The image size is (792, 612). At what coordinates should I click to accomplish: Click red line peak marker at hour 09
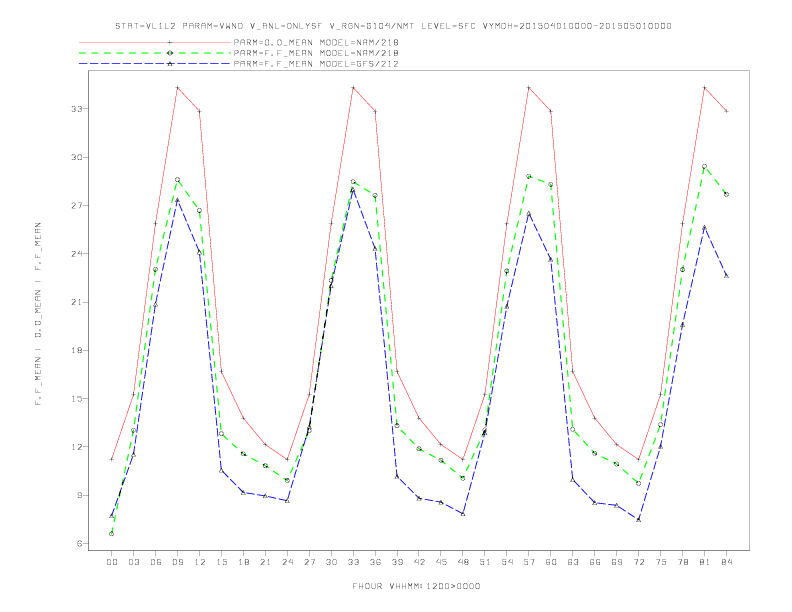[177, 88]
